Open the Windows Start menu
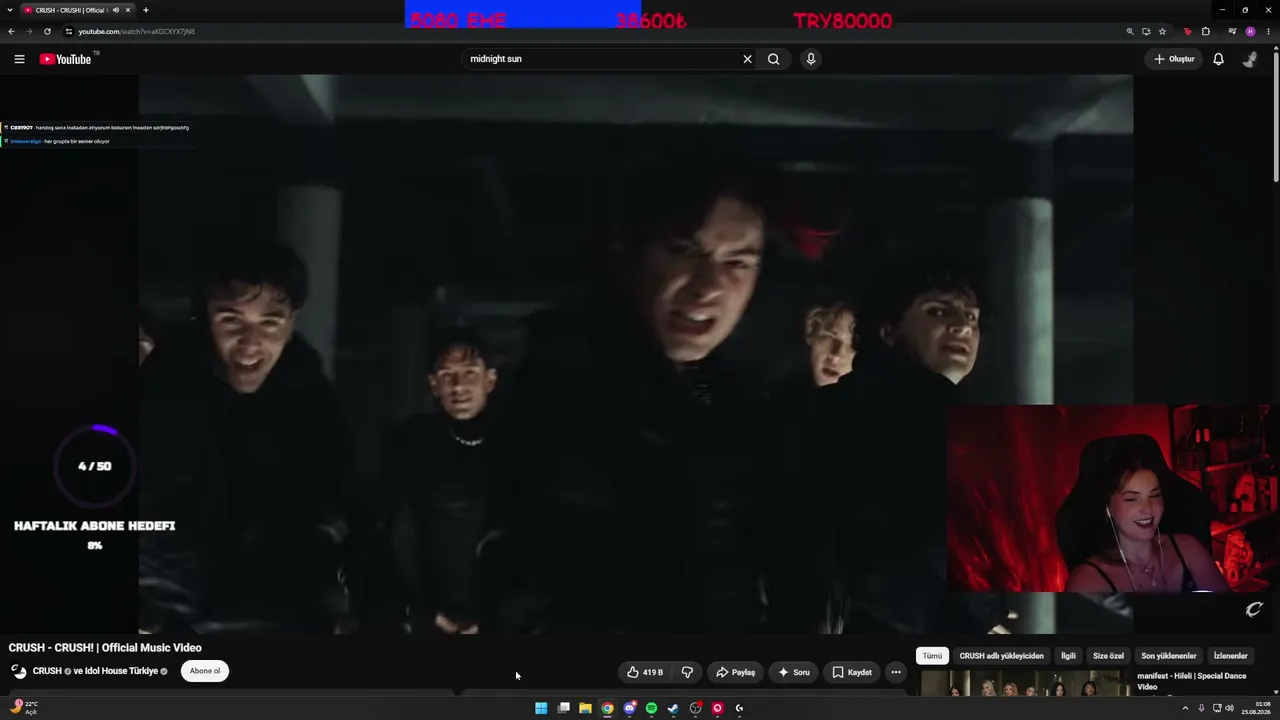This screenshot has width=1280, height=720. coord(541,708)
